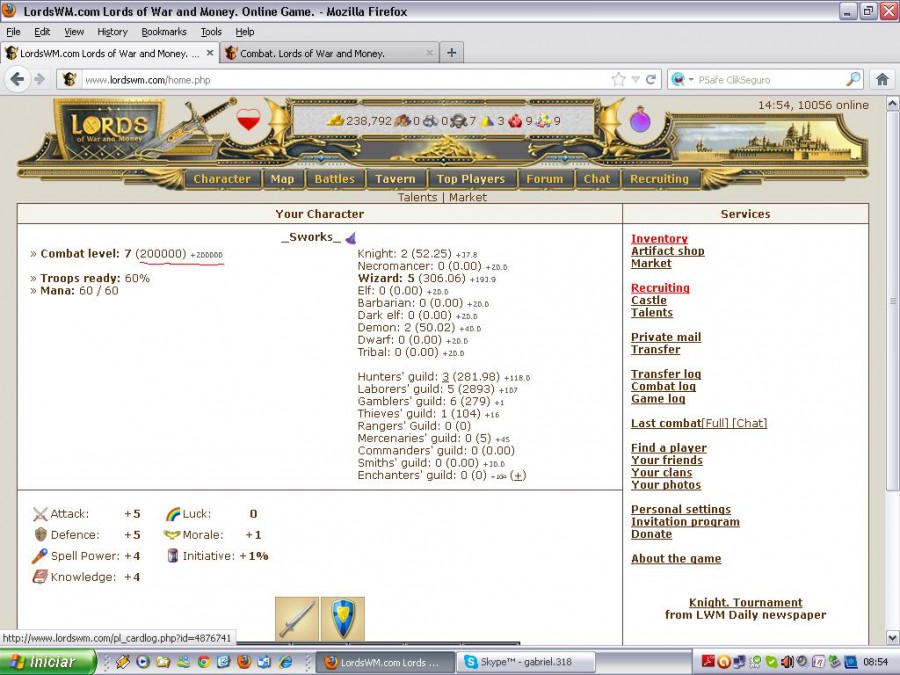The height and width of the screenshot is (675, 900).
Task: Click the Defence shield stat icon
Action: pos(40,535)
